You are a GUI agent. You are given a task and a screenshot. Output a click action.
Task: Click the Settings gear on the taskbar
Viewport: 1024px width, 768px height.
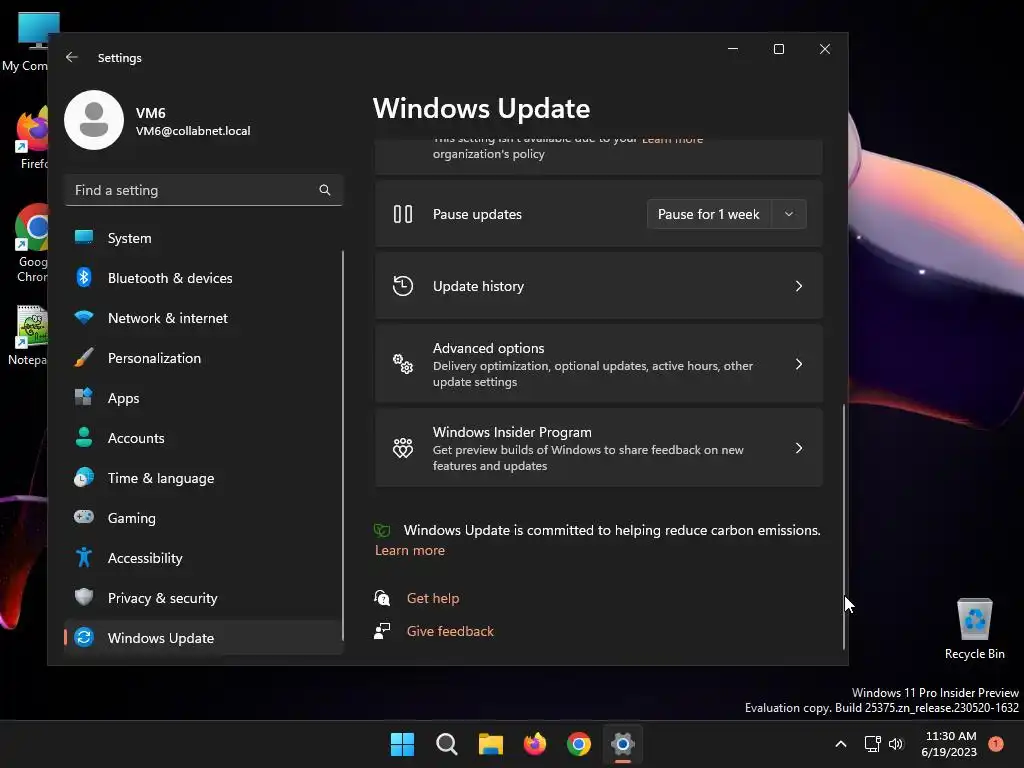click(x=623, y=744)
